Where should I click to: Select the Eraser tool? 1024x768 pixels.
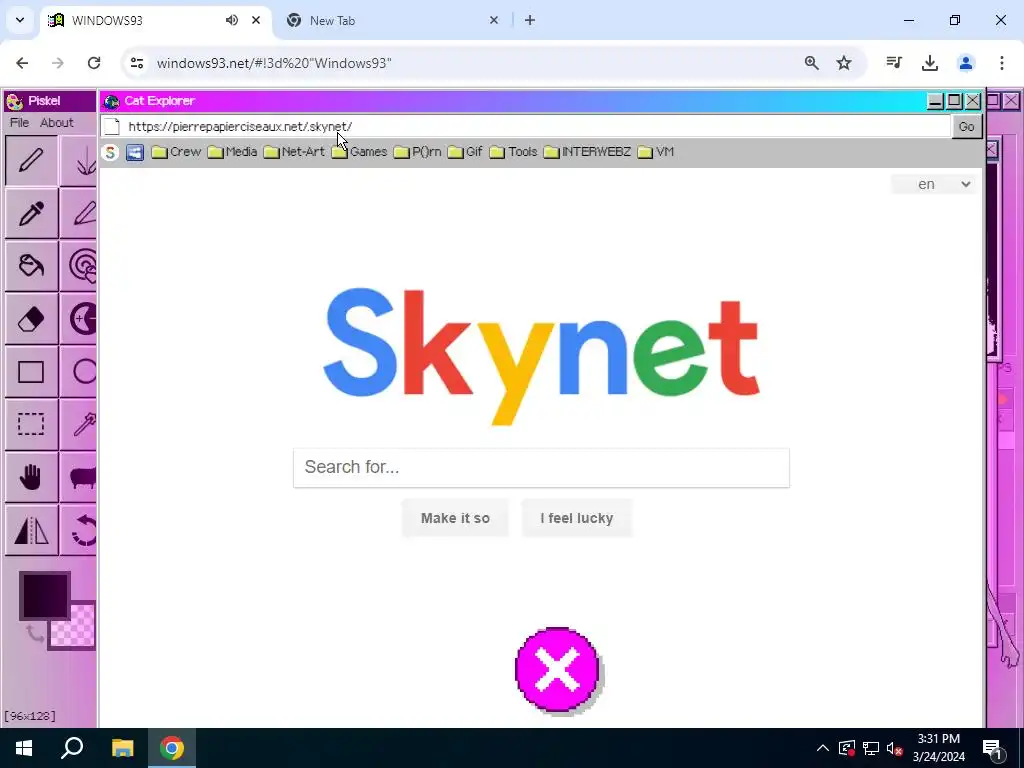click(x=31, y=319)
